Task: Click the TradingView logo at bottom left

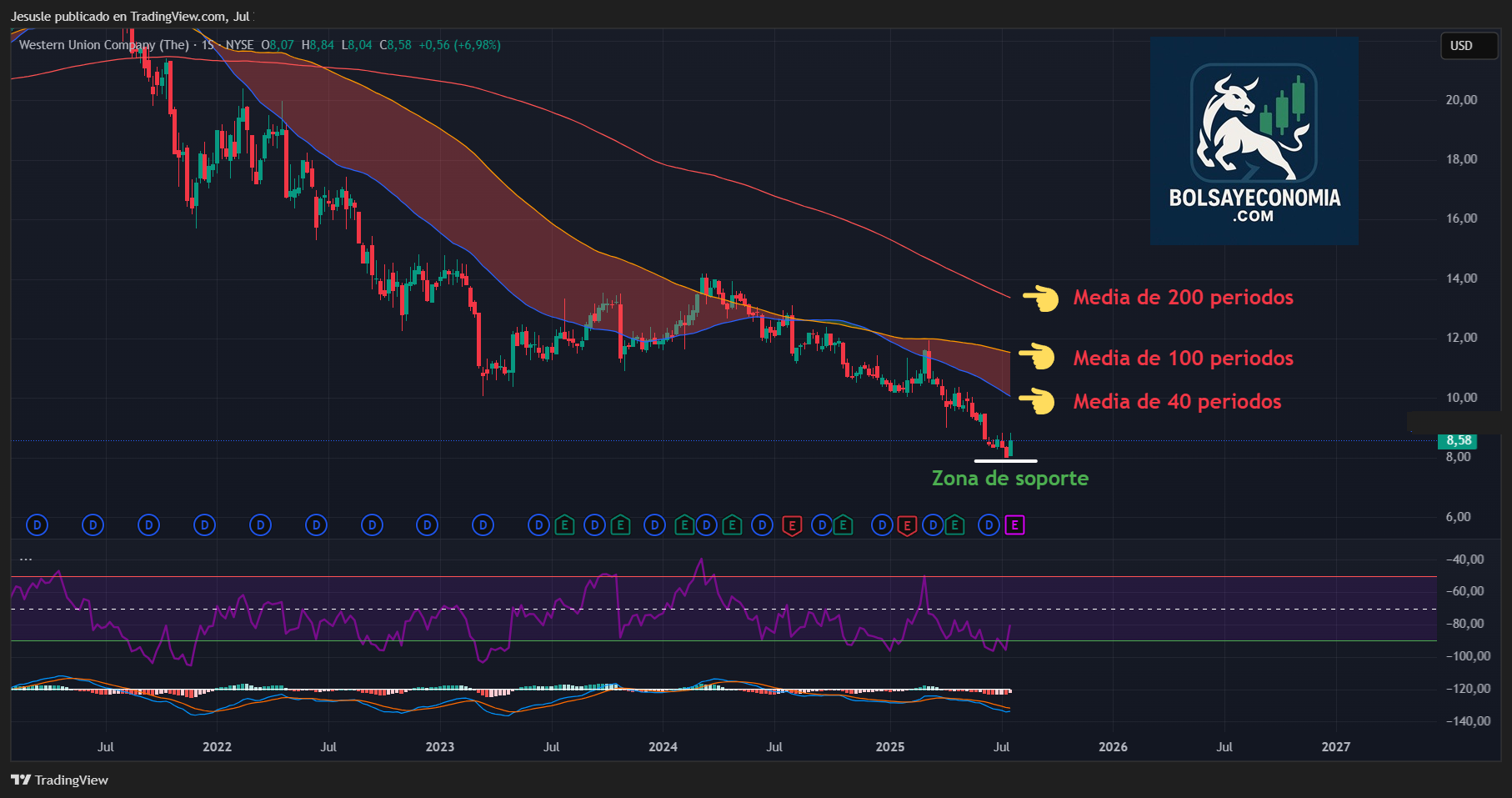Action: coord(60,780)
